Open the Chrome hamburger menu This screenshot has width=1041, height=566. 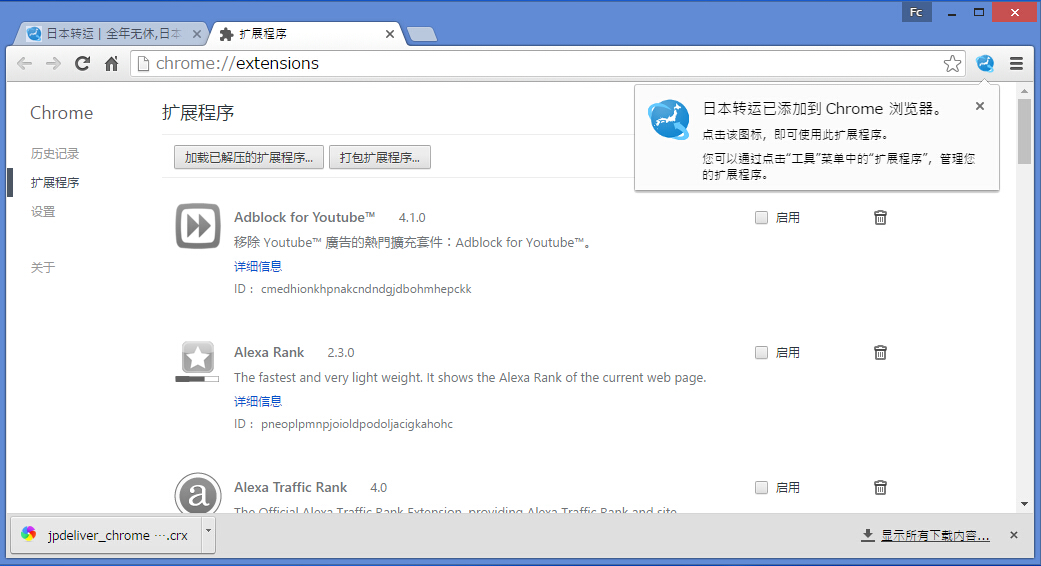coord(1016,64)
